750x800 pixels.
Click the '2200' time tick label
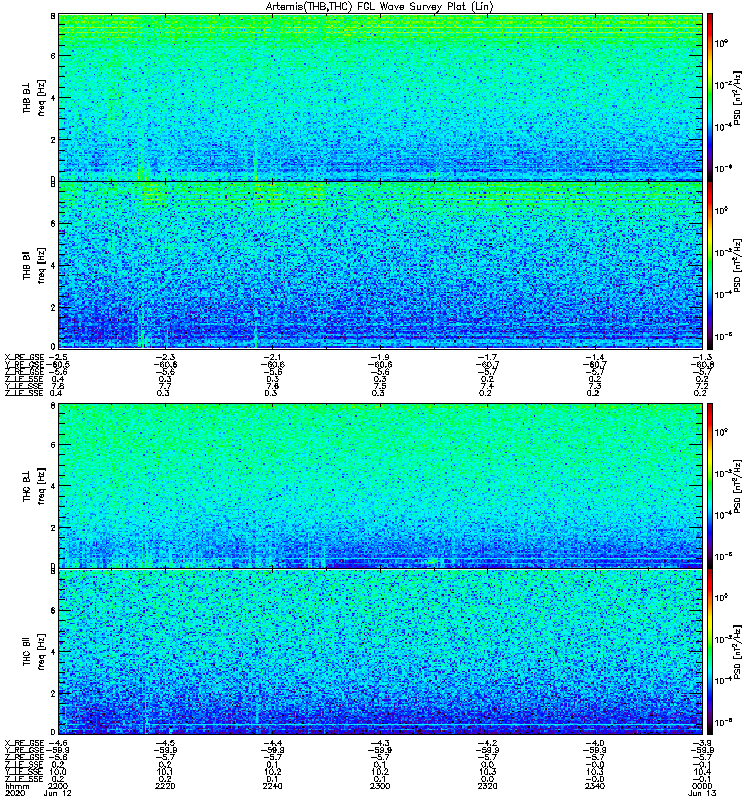pyautogui.click(x=57, y=786)
